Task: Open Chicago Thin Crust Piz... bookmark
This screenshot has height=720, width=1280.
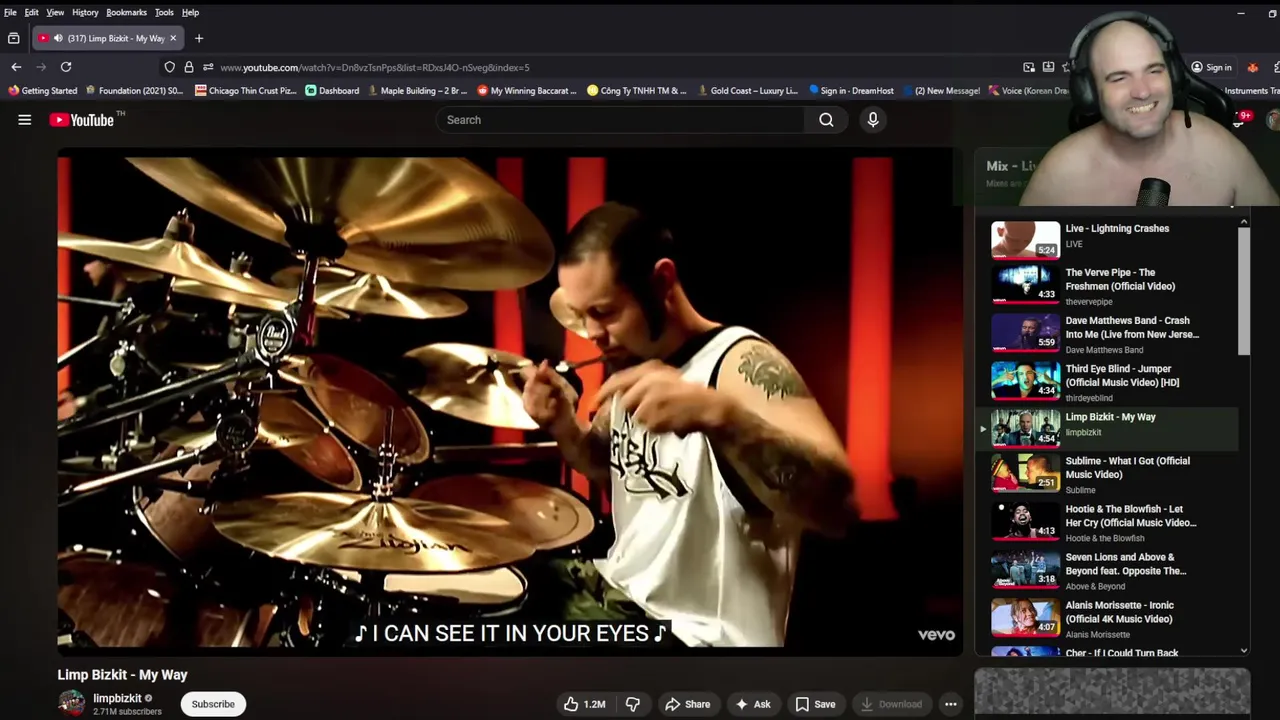Action: 246,90
